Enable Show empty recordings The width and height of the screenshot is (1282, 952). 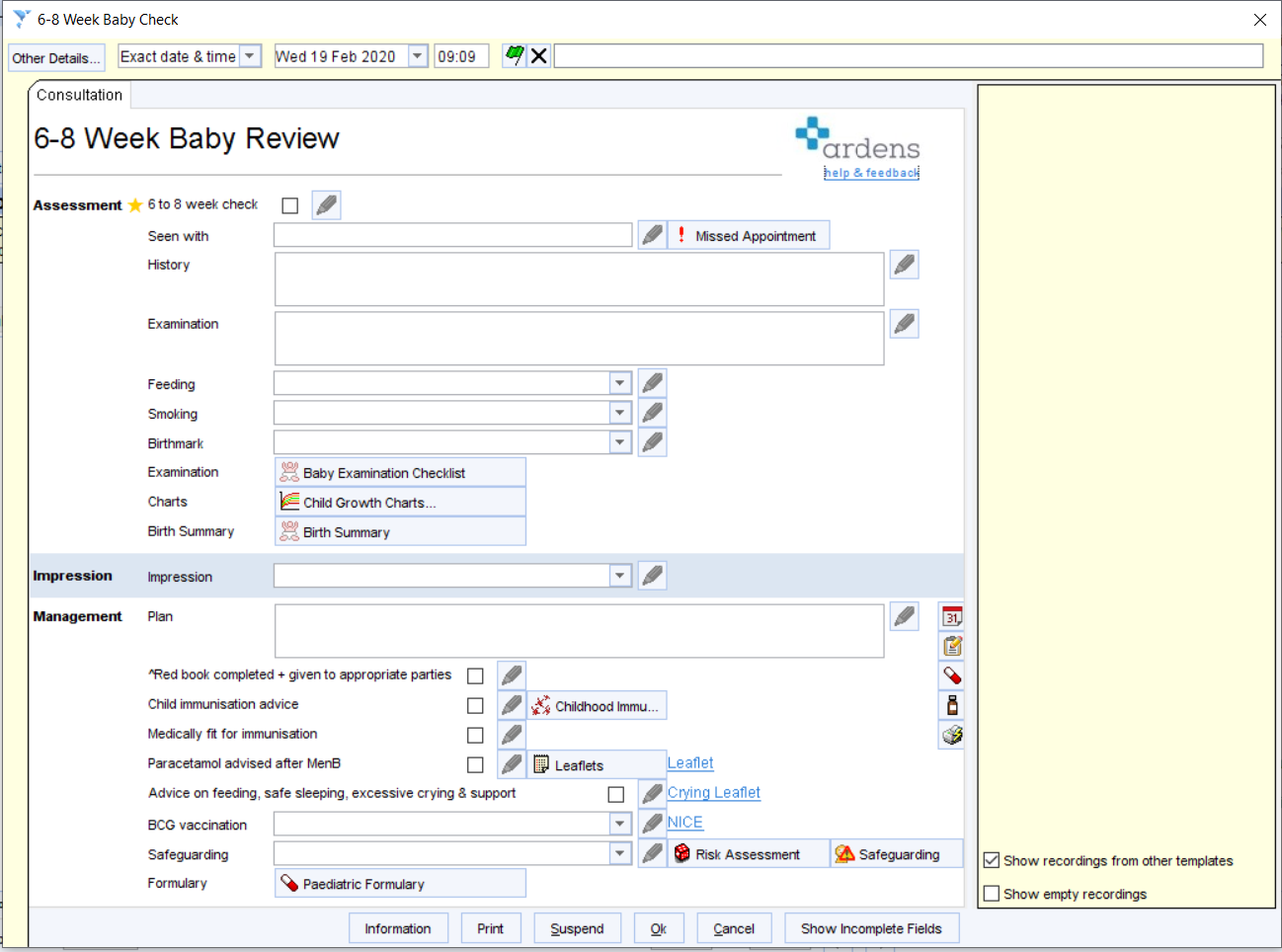point(991,894)
